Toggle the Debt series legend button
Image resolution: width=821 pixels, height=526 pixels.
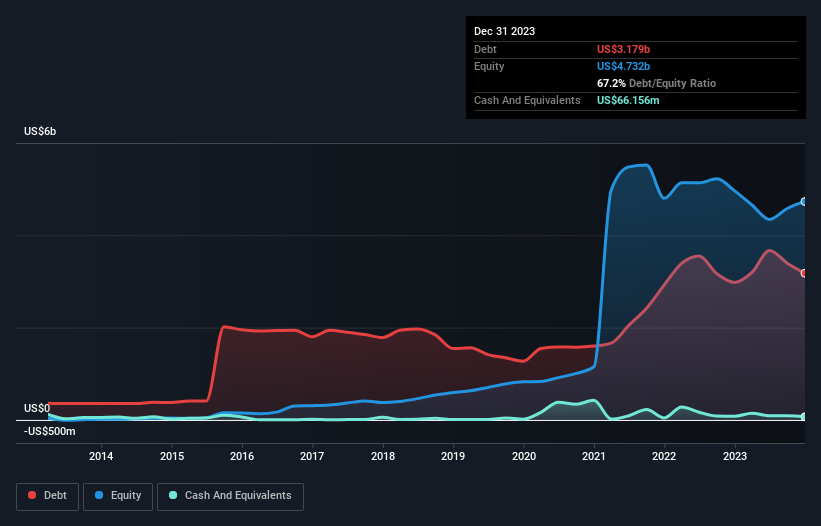pyautogui.click(x=48, y=496)
